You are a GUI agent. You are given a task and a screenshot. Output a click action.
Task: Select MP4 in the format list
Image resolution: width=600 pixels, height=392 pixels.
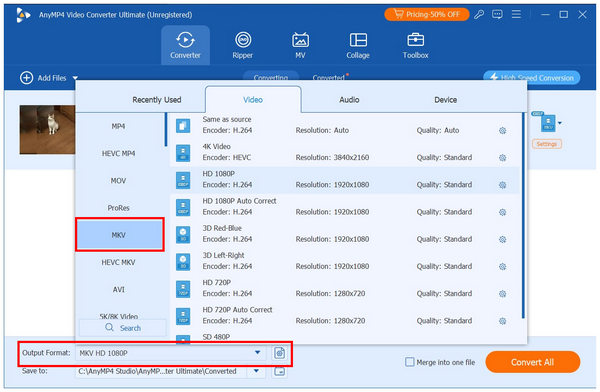click(119, 126)
